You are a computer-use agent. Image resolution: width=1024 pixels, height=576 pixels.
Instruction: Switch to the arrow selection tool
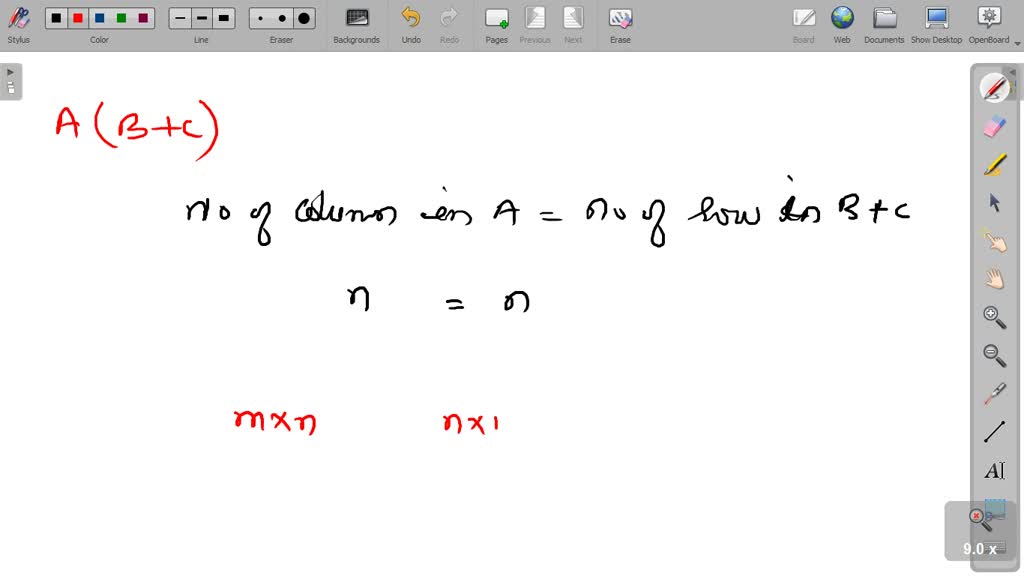click(994, 202)
